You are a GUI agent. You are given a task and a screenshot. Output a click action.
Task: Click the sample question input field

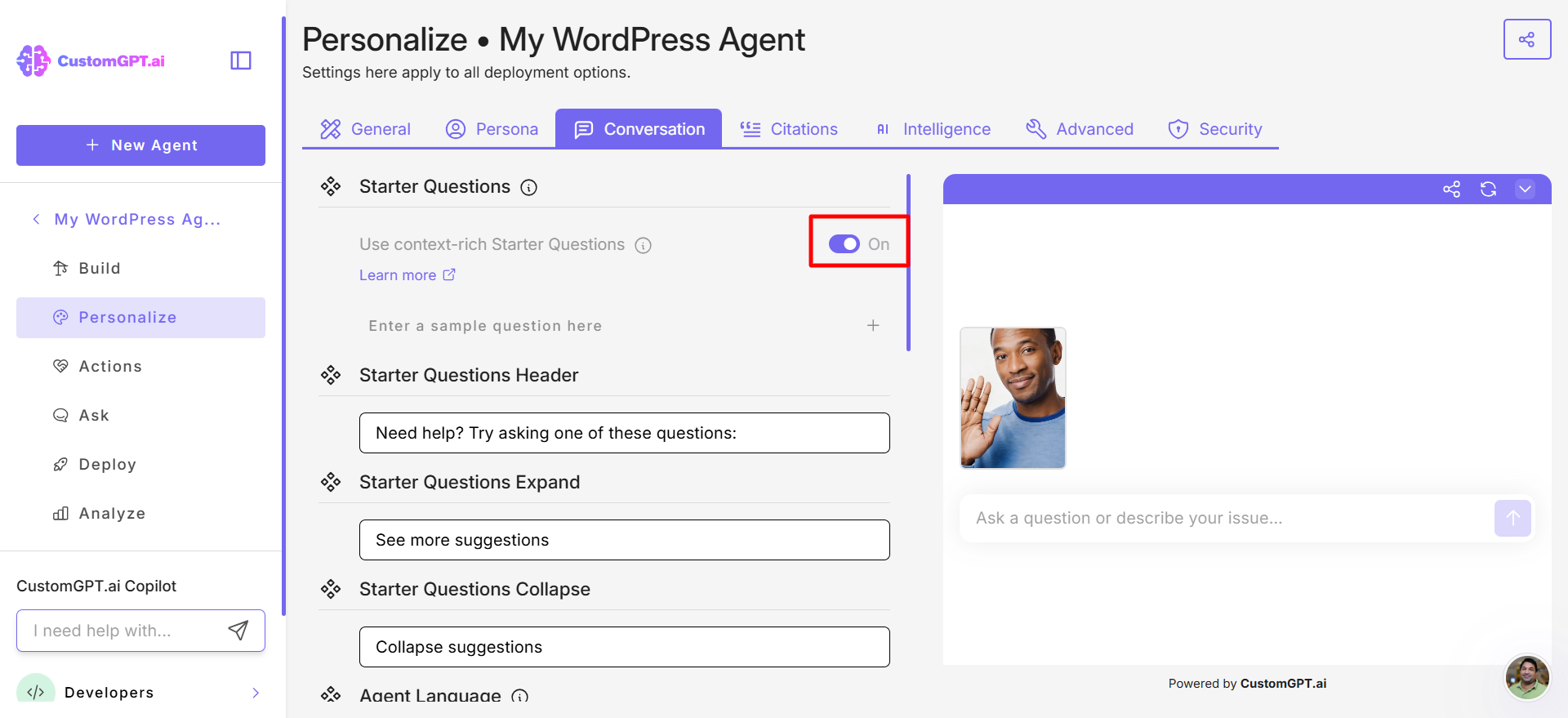point(608,326)
